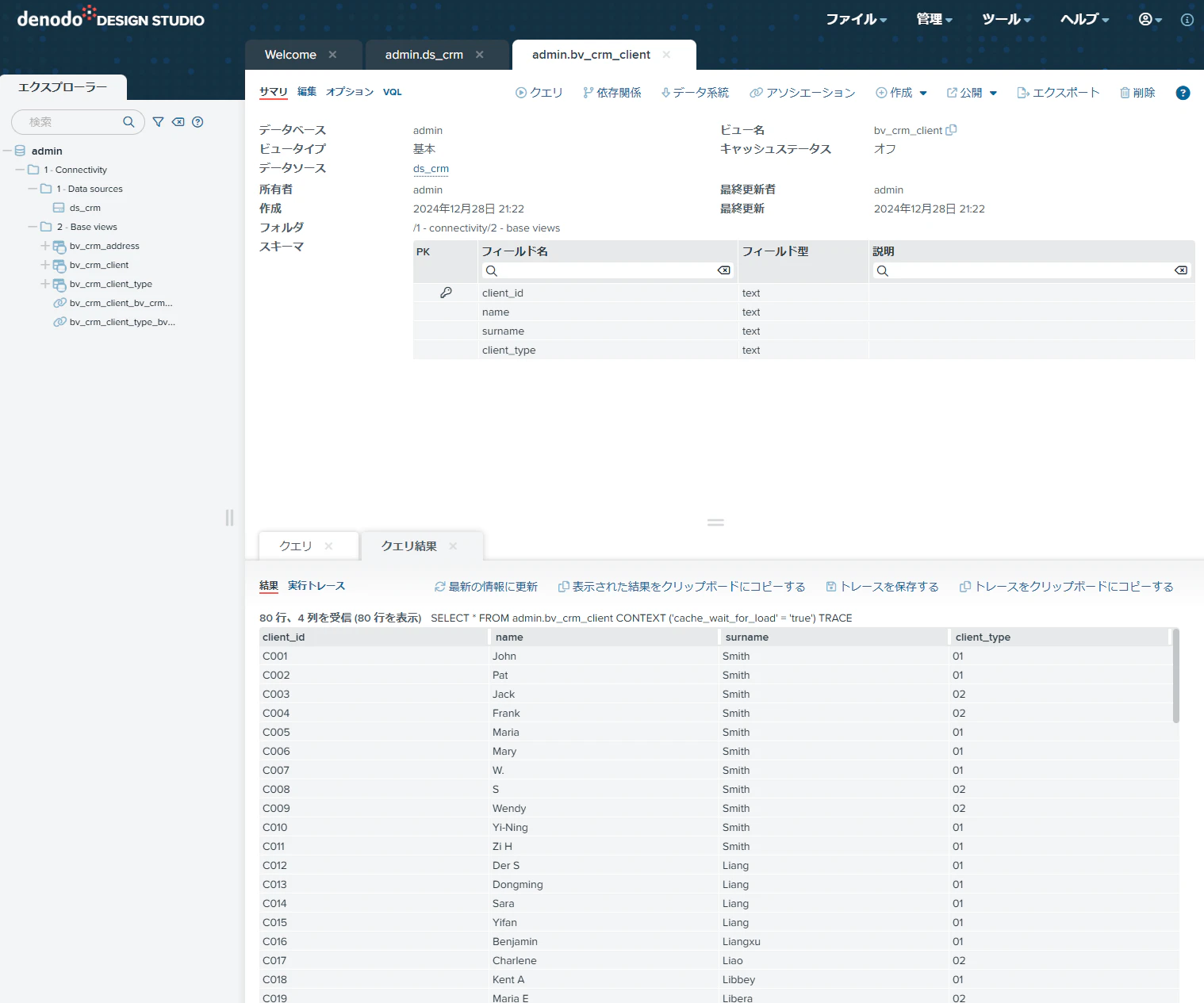Expand the bv_crm_address tree node
1204x1003 pixels.
(45, 246)
